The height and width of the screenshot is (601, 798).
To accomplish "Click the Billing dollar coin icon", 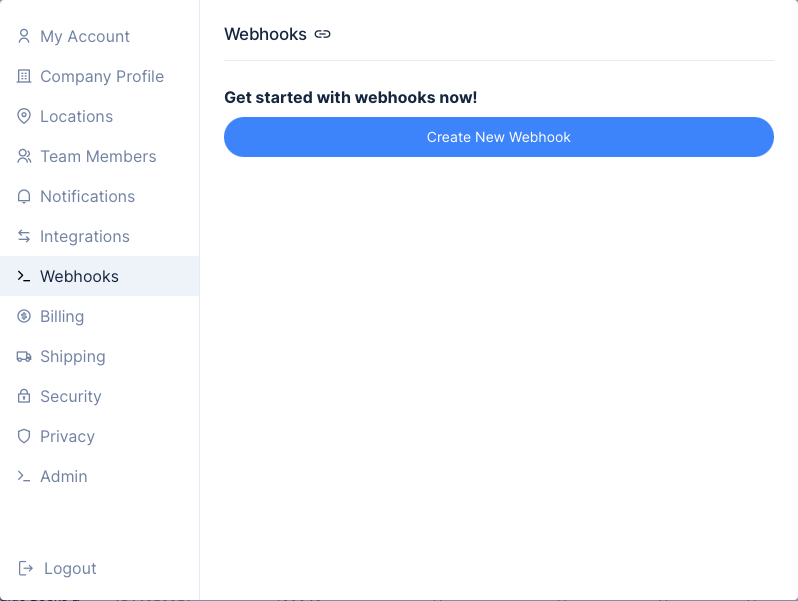I will point(24,316).
